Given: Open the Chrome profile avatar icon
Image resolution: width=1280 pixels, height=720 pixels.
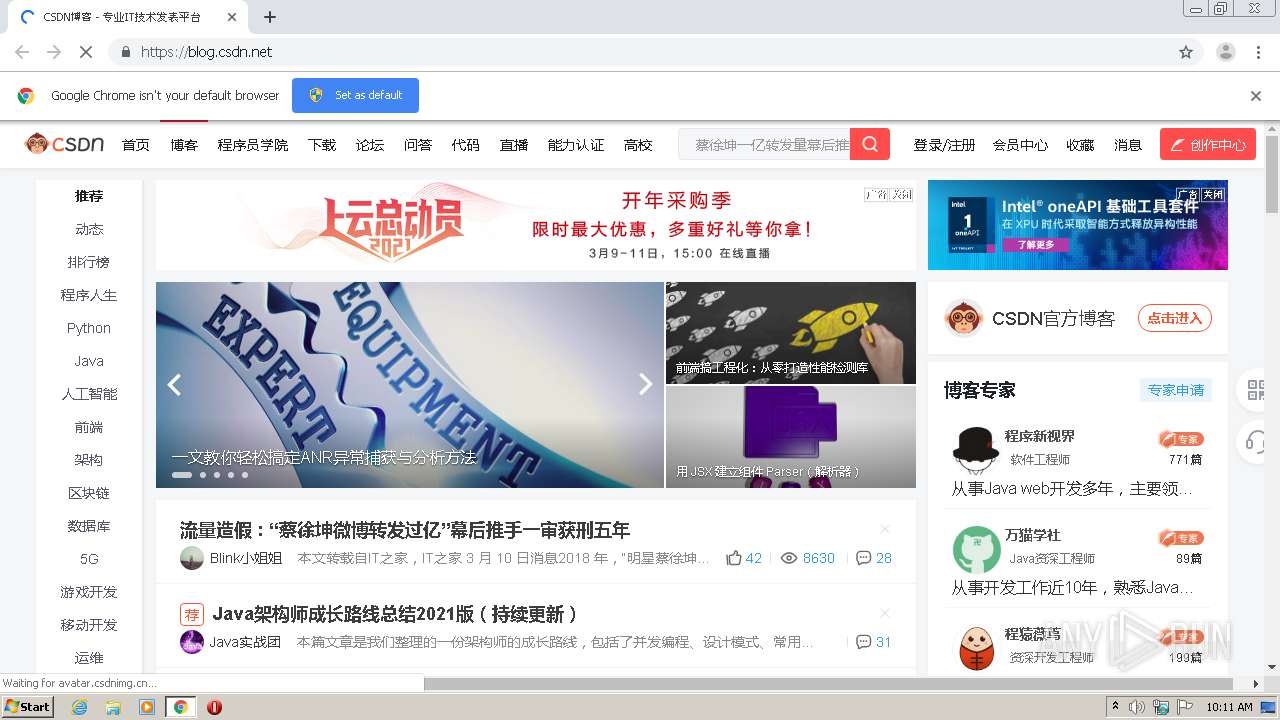Looking at the screenshot, I should [x=1225, y=52].
